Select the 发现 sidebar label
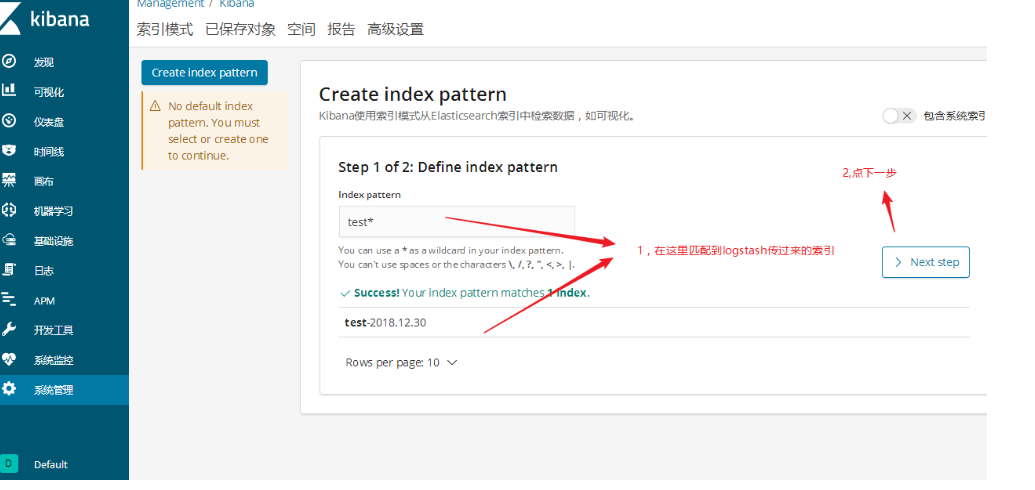This screenshot has height=490, width=1035. tap(44, 62)
